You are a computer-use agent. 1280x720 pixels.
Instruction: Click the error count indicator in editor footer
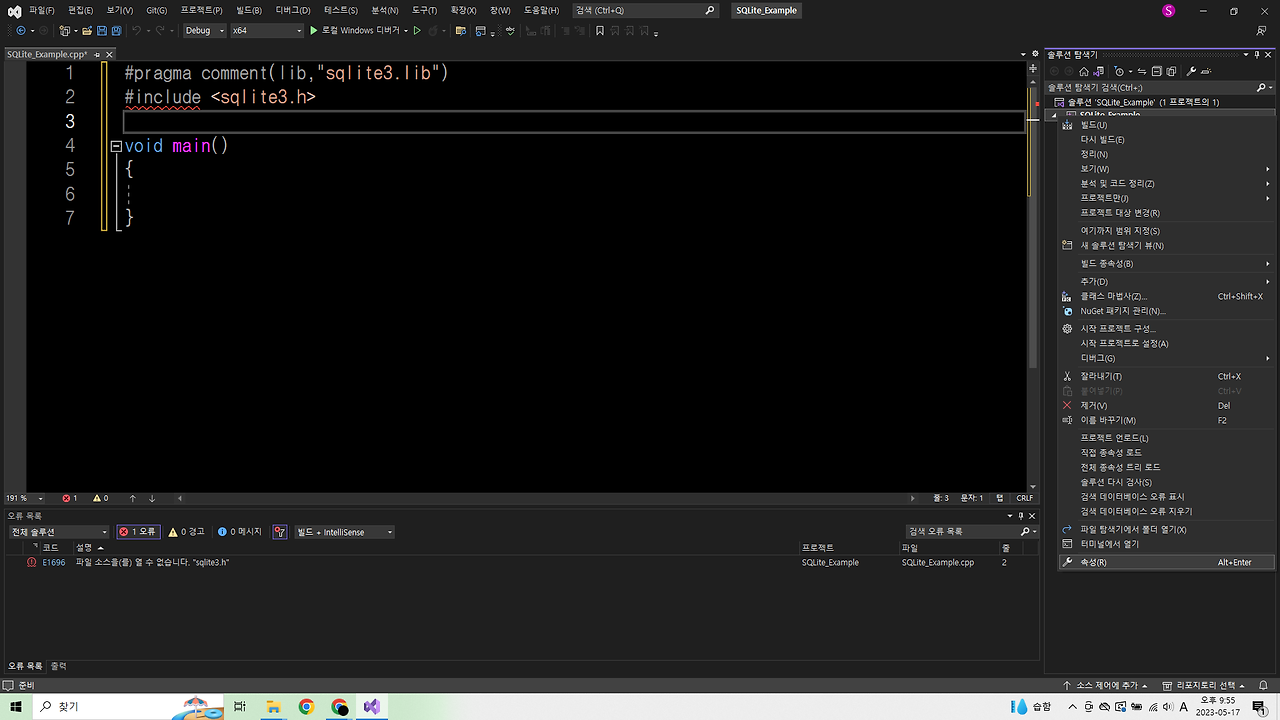70,498
